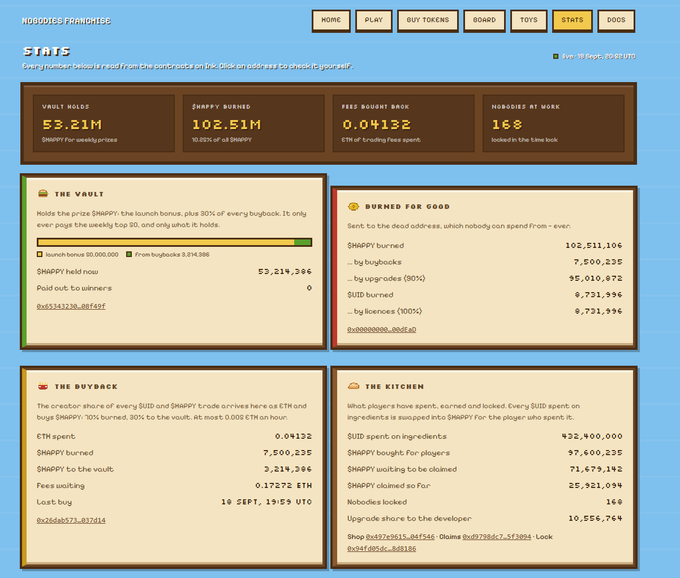Image resolution: width=680 pixels, height=578 pixels.
Task: Click the $UID burned row value
Action: click(598, 295)
